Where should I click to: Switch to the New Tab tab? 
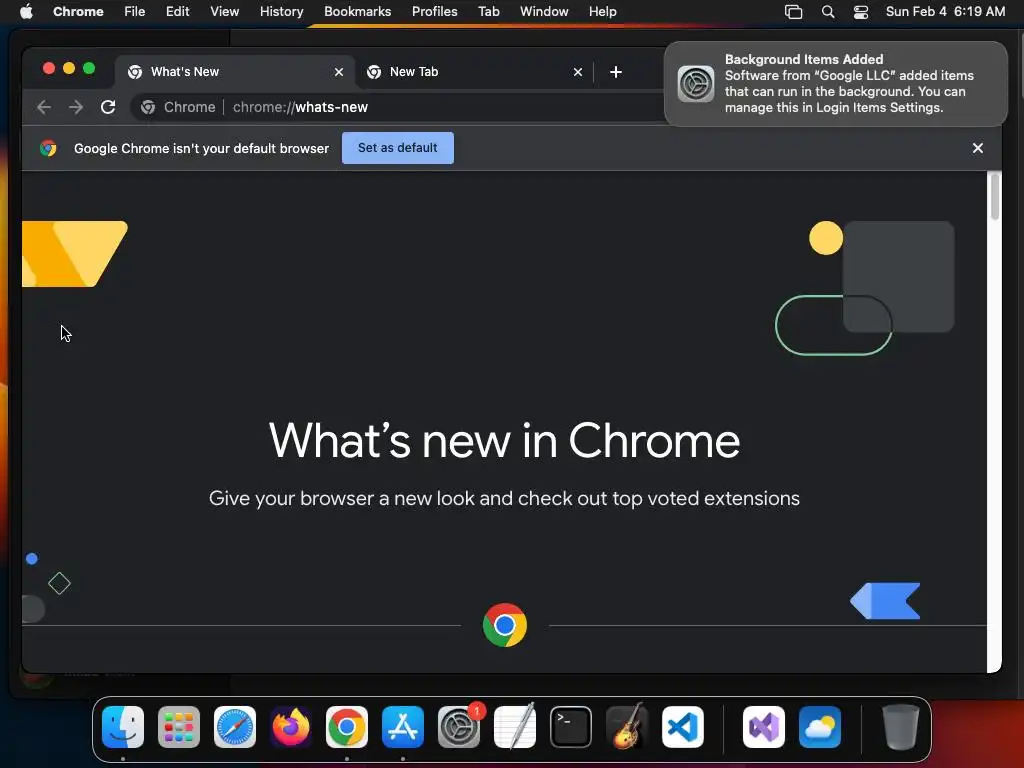coord(475,72)
